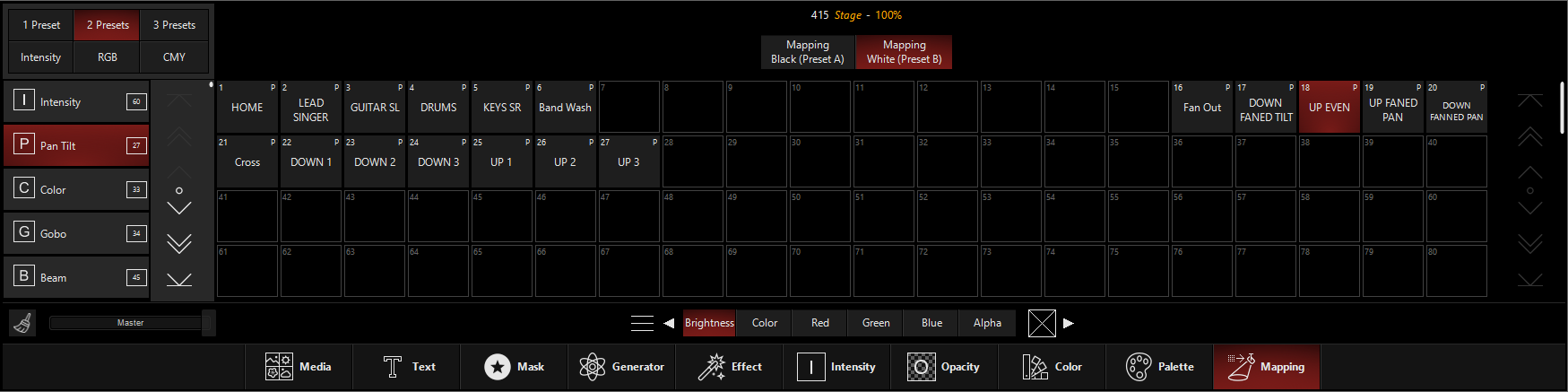Switch to the Blue channel tab
This screenshot has height=392, width=1568.
(x=931, y=323)
